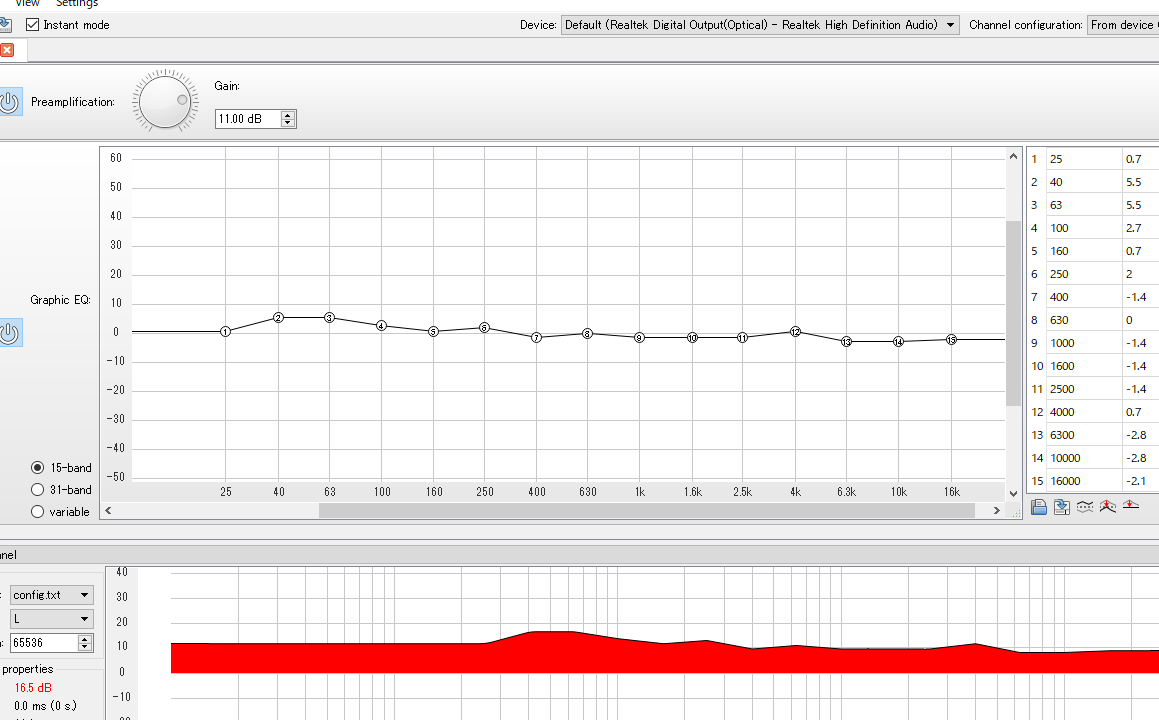The height and width of the screenshot is (720, 1159).
Task: Click the 63 Hz band point on graph
Action: 329,317
